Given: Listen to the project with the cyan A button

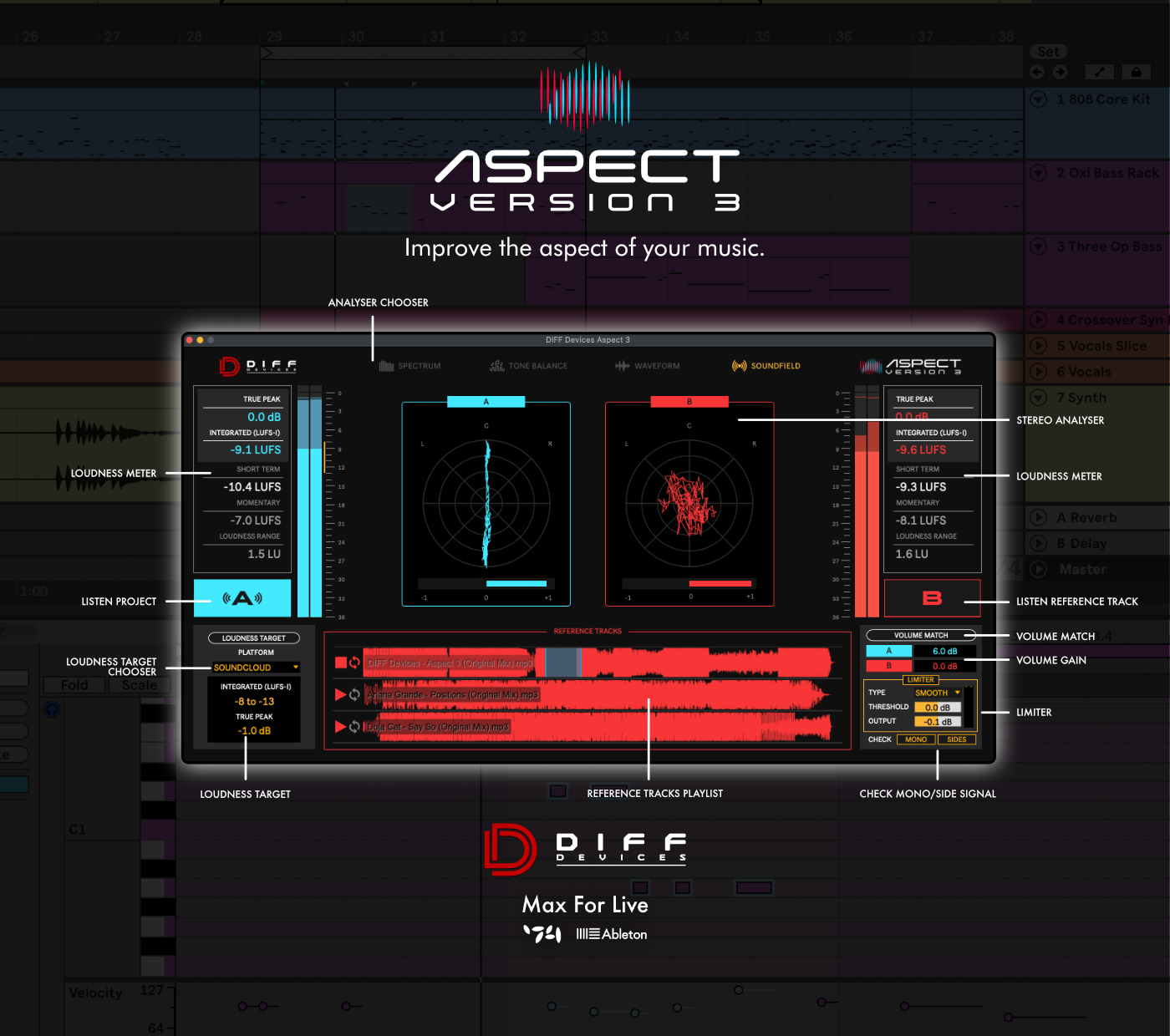Looking at the screenshot, I should [x=242, y=598].
